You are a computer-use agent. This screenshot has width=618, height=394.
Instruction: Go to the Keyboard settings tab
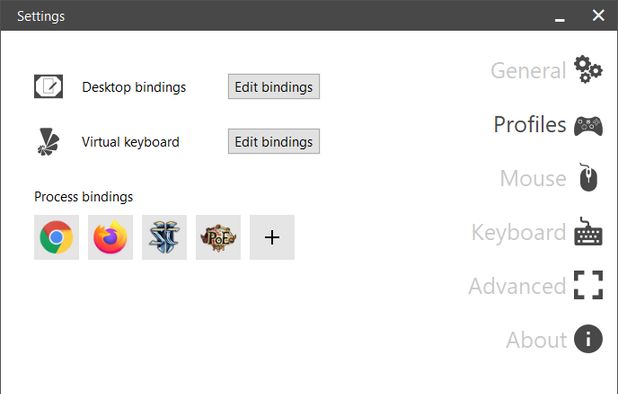point(519,232)
